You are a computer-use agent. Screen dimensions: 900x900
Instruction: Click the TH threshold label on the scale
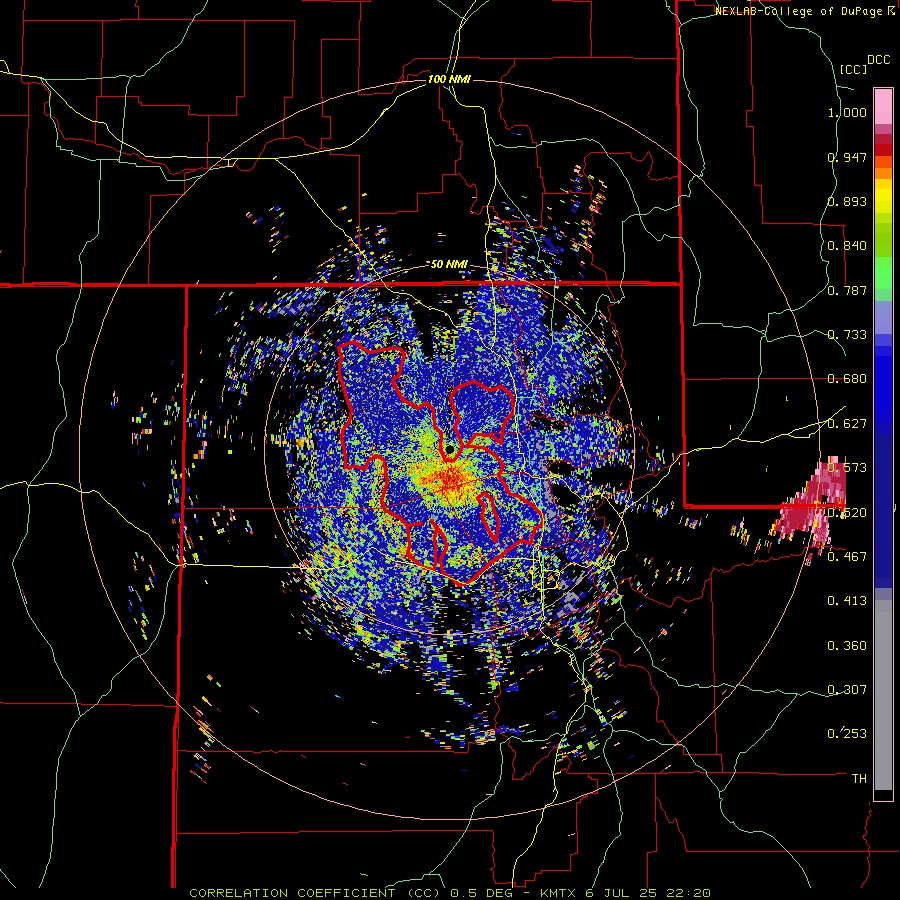point(859,779)
